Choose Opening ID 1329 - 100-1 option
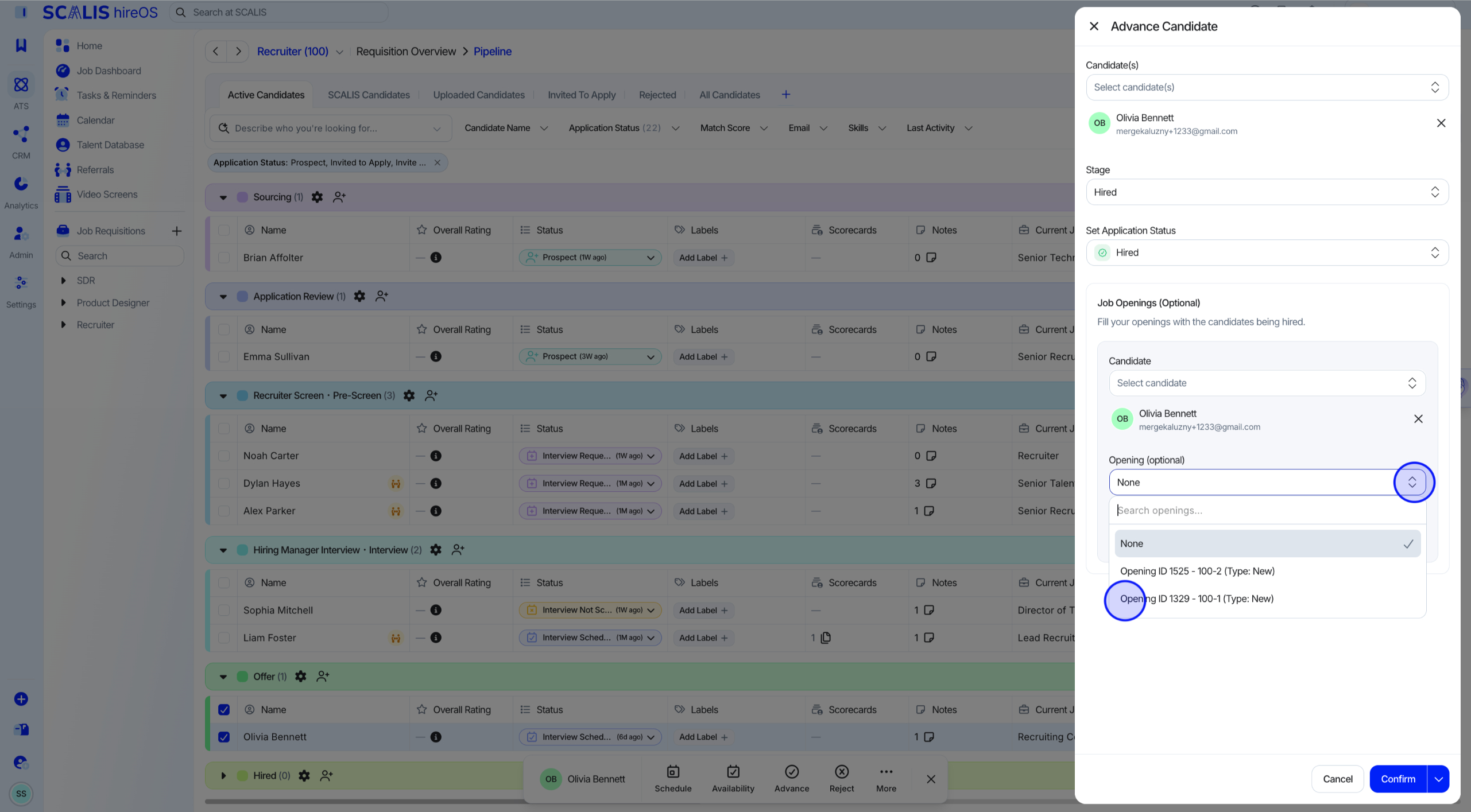Viewport: 1471px width, 812px height. click(1267, 599)
